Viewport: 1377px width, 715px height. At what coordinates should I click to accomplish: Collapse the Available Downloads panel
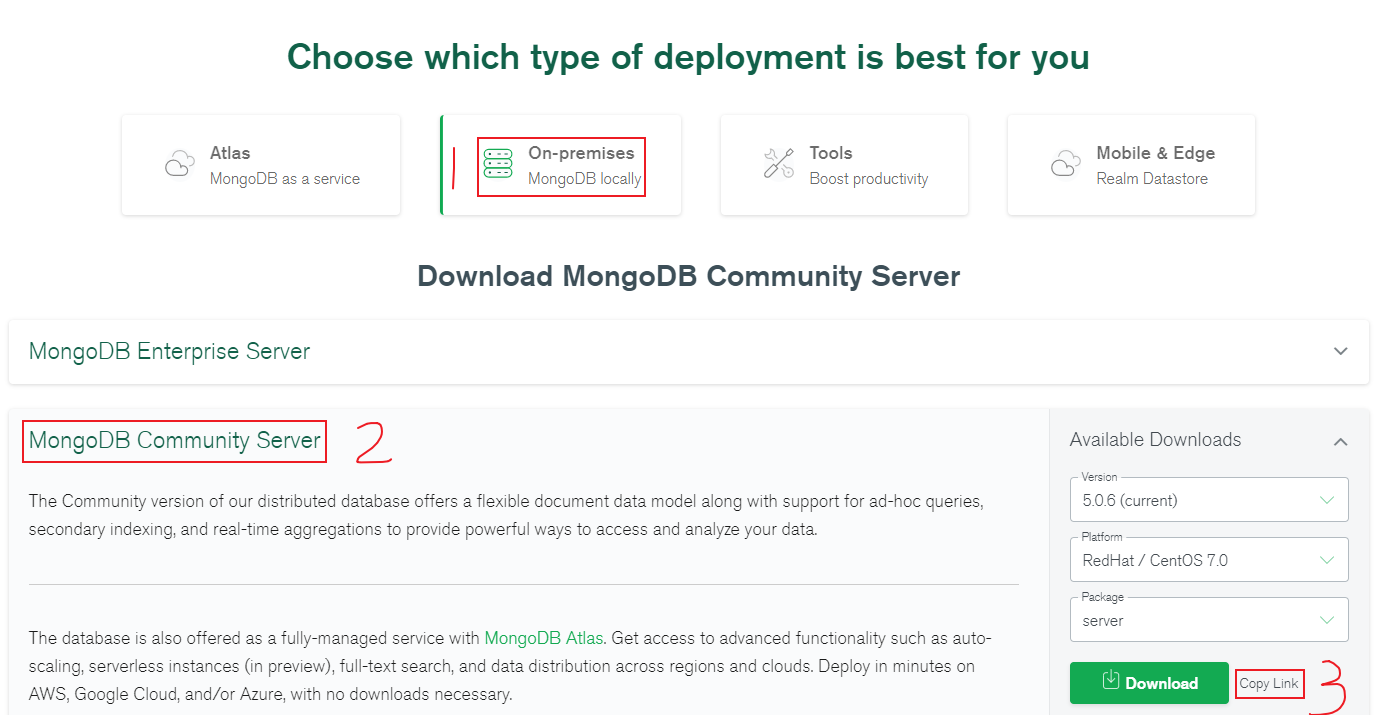(x=1341, y=441)
